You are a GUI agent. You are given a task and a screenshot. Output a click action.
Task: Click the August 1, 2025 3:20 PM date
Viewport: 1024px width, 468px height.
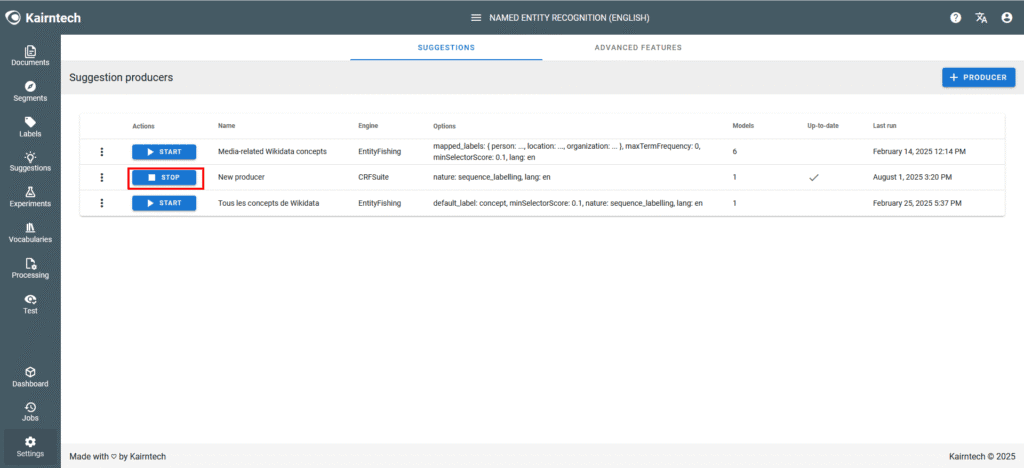pos(912,177)
